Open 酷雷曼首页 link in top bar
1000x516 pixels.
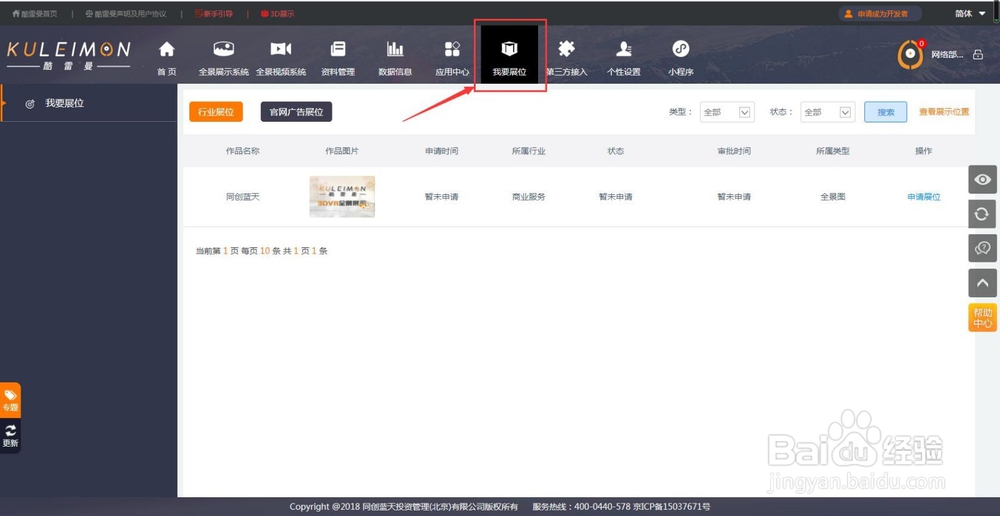[34, 13]
